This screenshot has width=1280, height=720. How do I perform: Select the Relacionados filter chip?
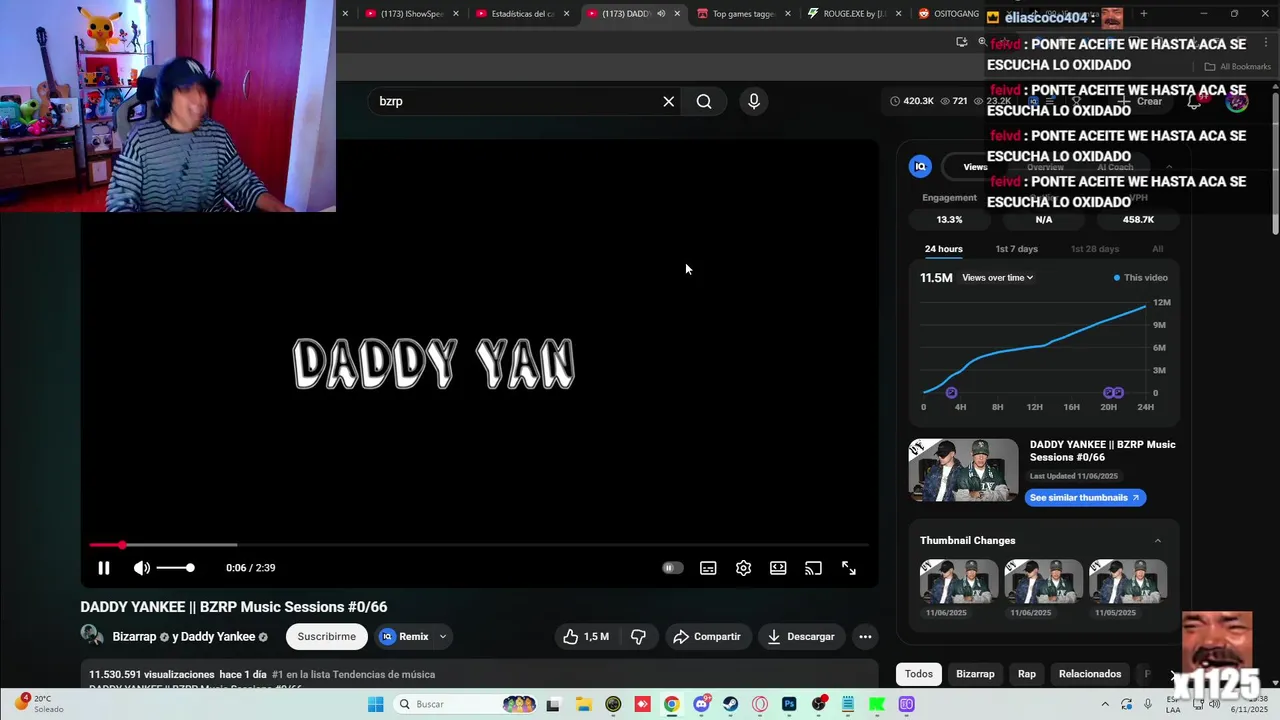point(1090,674)
